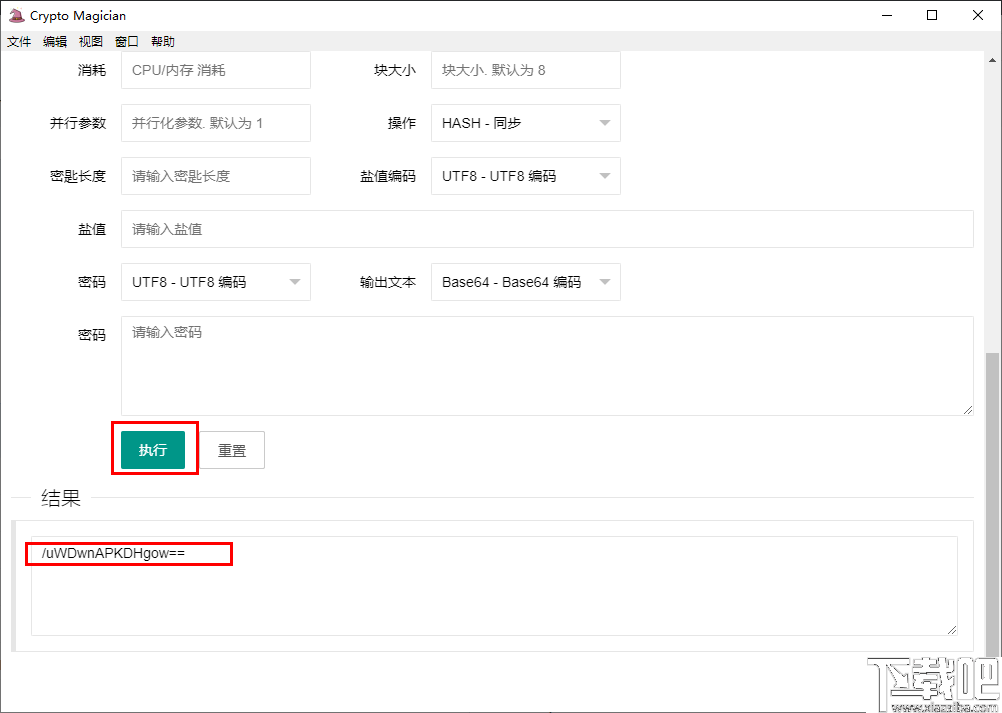Click the 重置 button to reset fields

point(232,449)
